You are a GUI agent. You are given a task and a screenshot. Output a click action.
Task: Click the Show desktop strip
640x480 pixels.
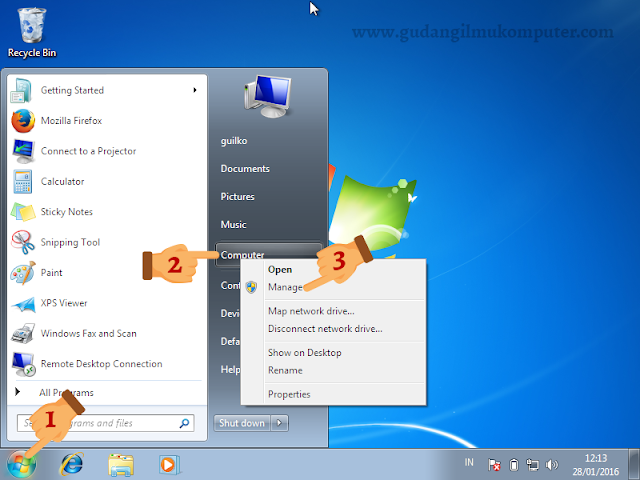click(x=634, y=464)
